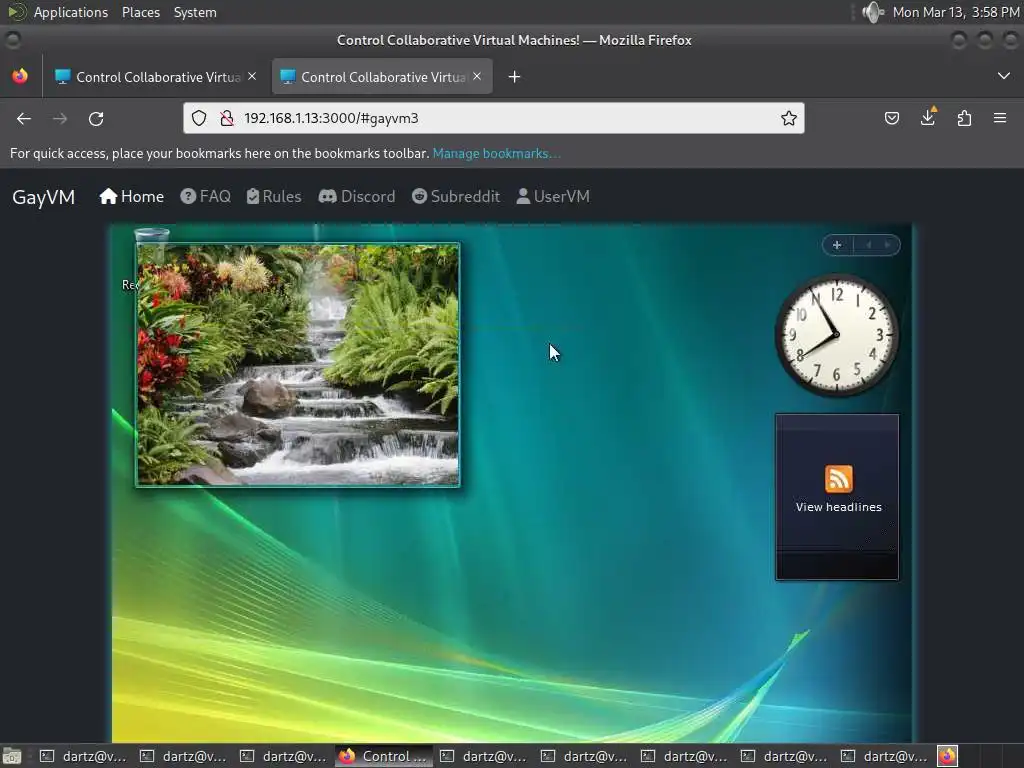
Task: Open the Extensions panel
Action: 964,118
